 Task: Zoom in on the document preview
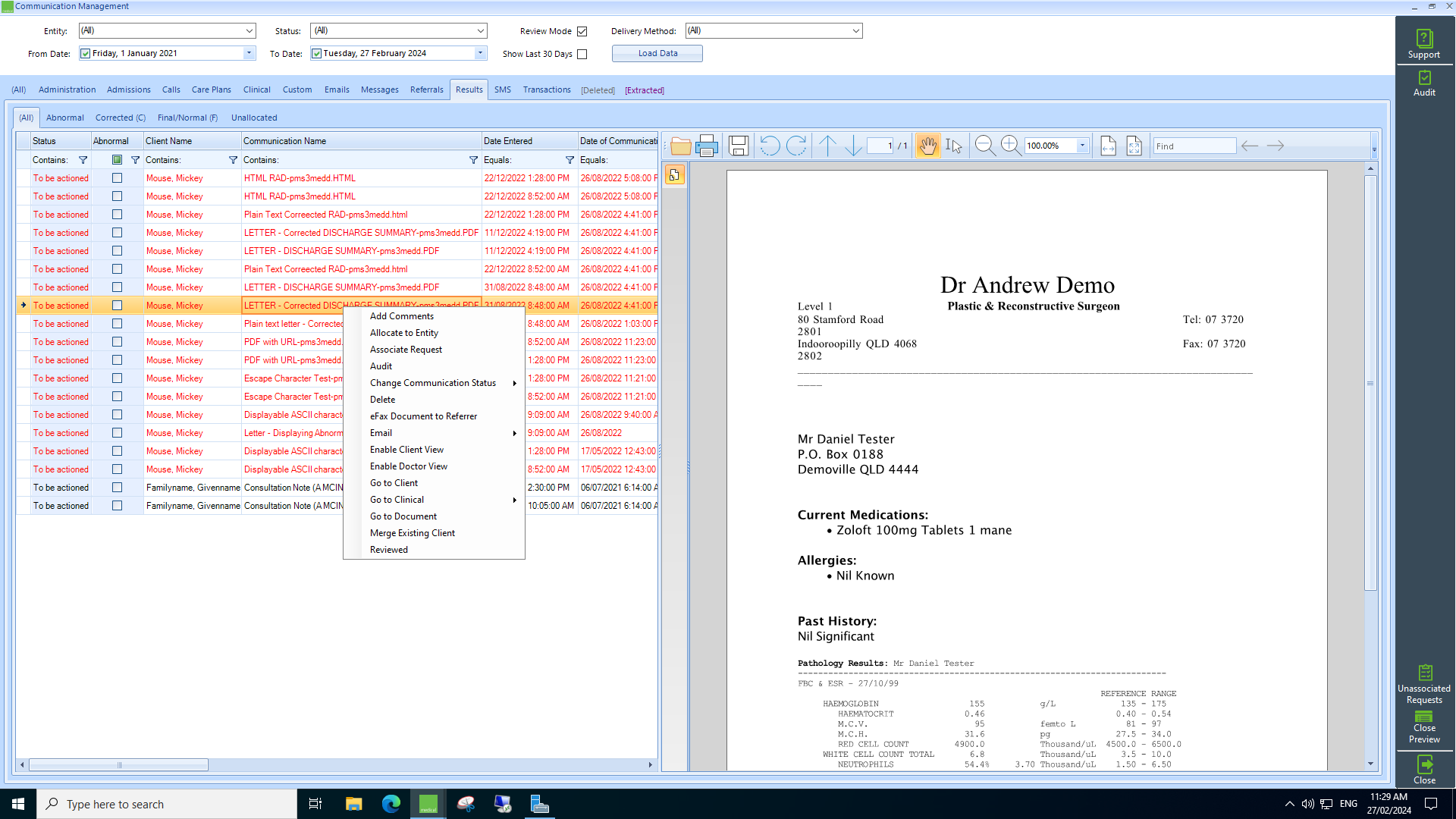[1011, 146]
